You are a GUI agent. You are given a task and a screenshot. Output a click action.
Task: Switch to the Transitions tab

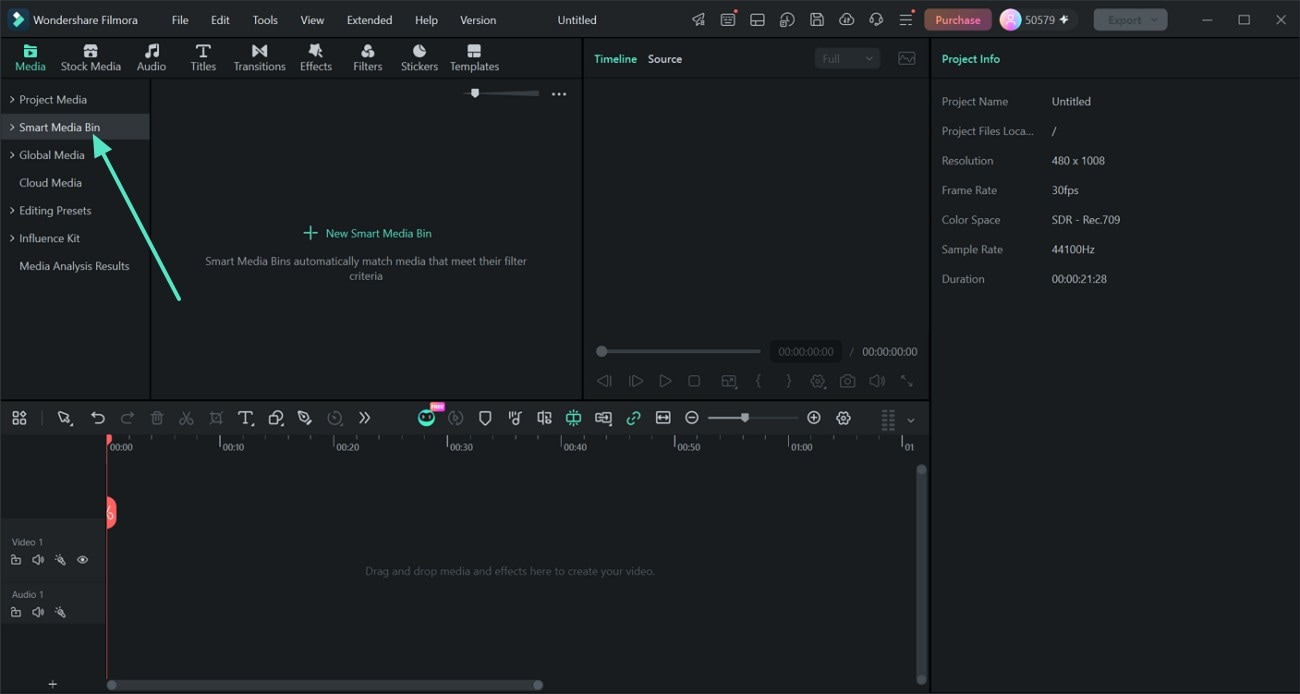pos(260,58)
